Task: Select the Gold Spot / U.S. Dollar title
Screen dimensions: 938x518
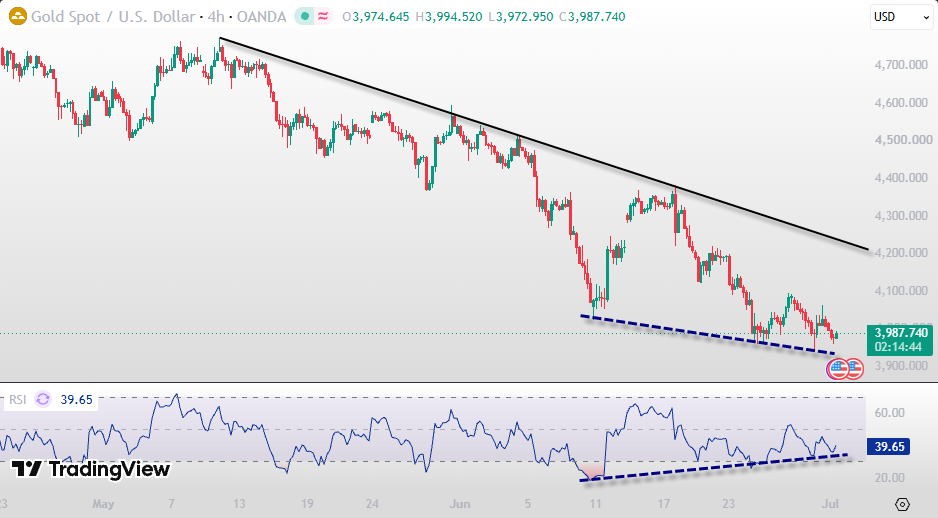Action: pyautogui.click(x=113, y=17)
